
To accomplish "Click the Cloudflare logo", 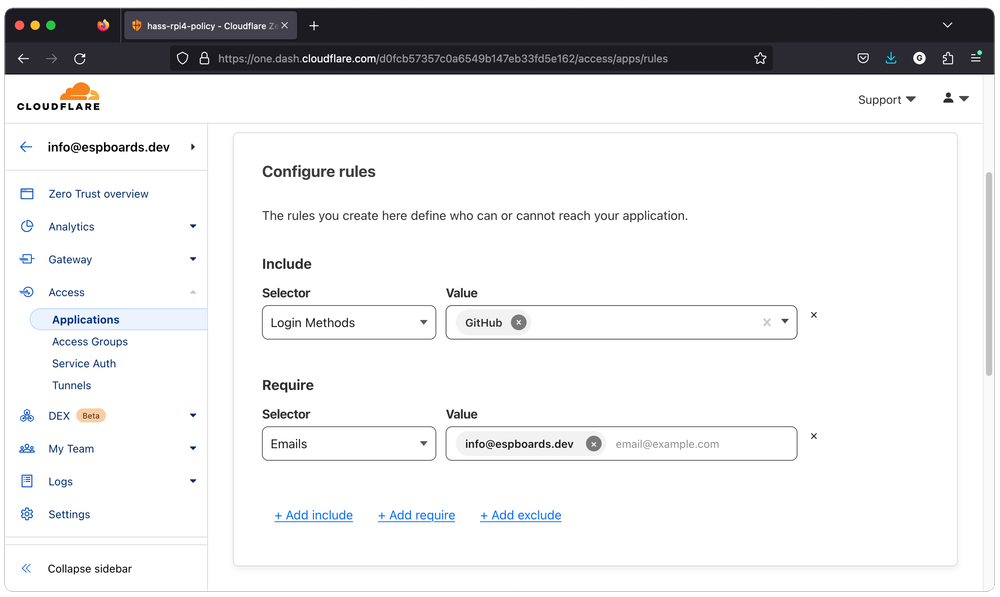I will (58, 97).
